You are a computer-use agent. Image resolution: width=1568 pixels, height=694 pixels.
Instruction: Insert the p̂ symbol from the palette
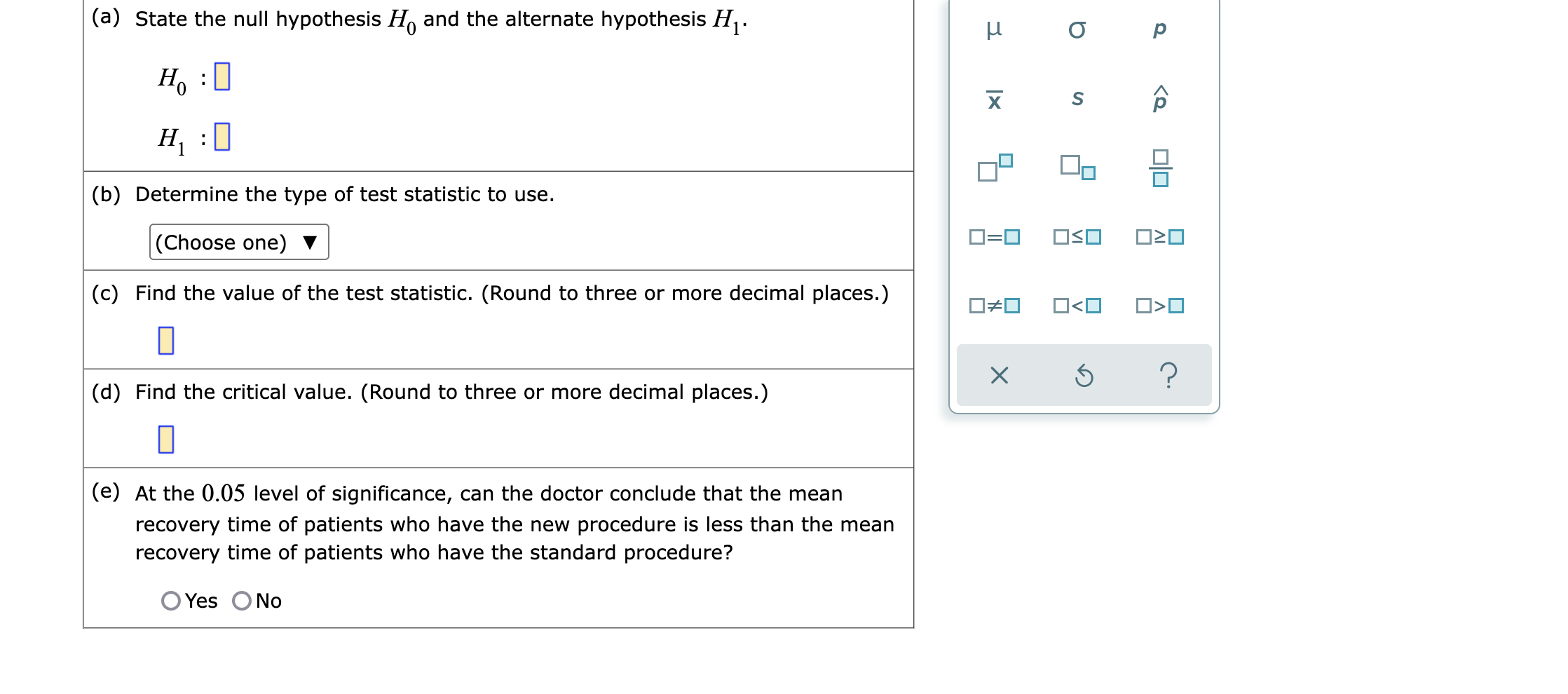click(x=1160, y=98)
